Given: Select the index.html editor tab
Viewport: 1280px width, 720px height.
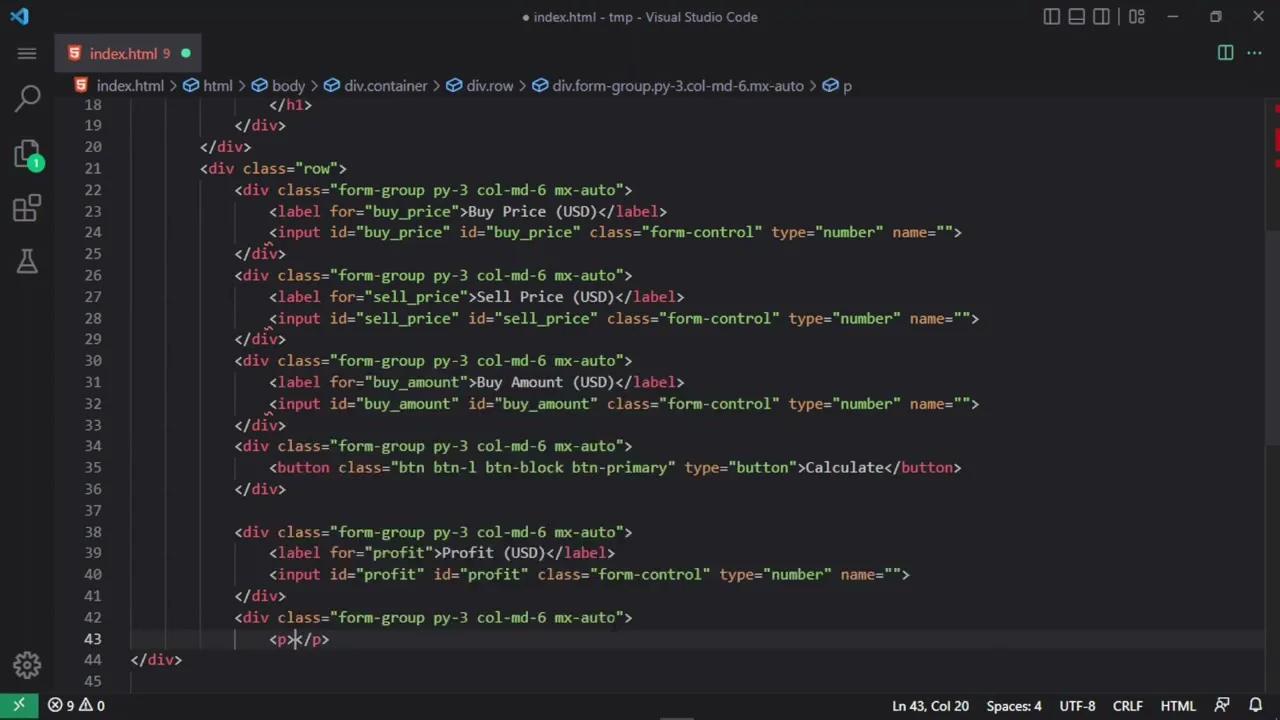Looking at the screenshot, I should coord(123,53).
